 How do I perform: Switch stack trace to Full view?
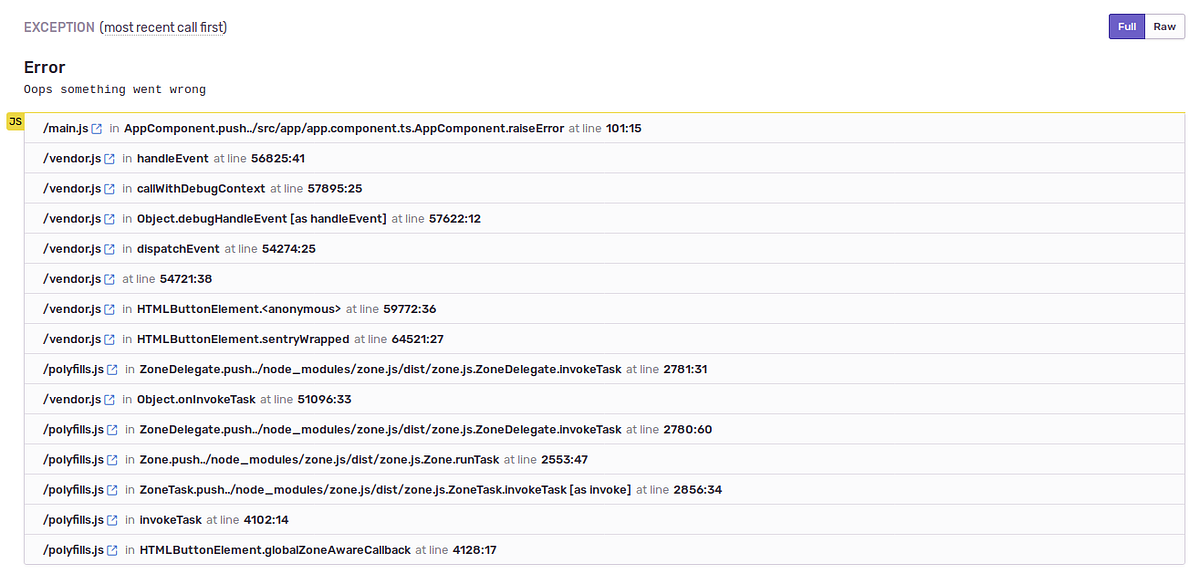tap(1127, 27)
